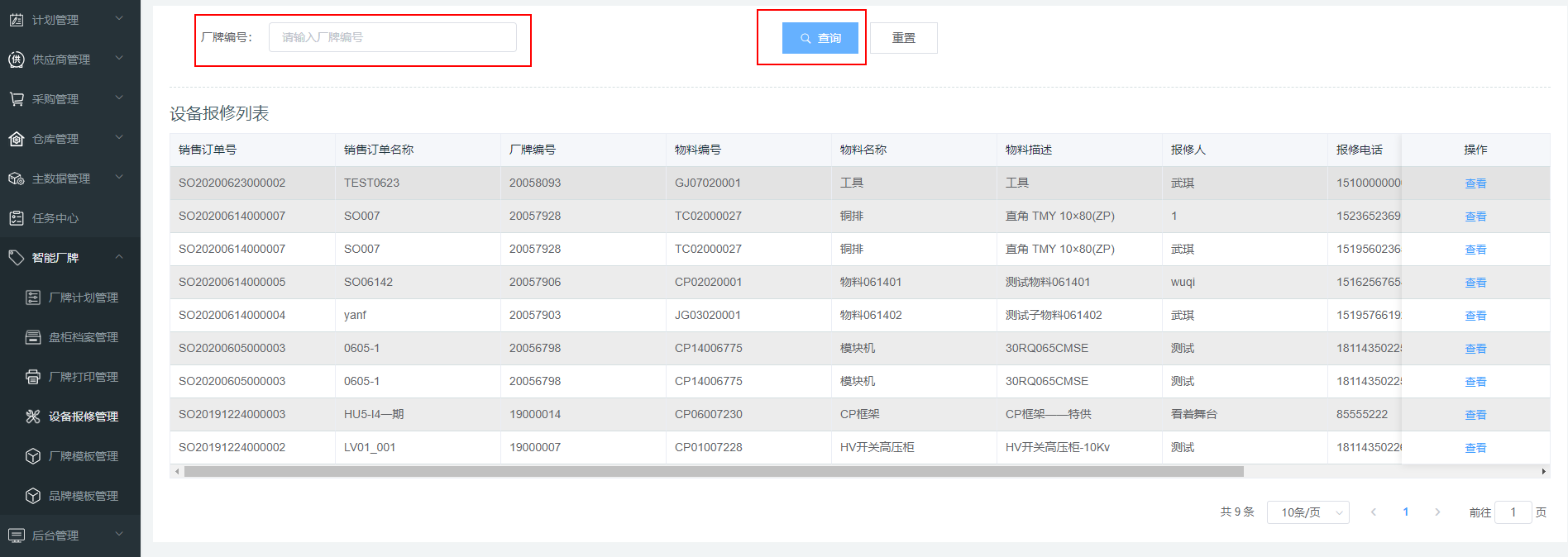This screenshot has height=557, width=1568.
Task: Click the horizontal table scrollbar
Action: tap(713, 472)
